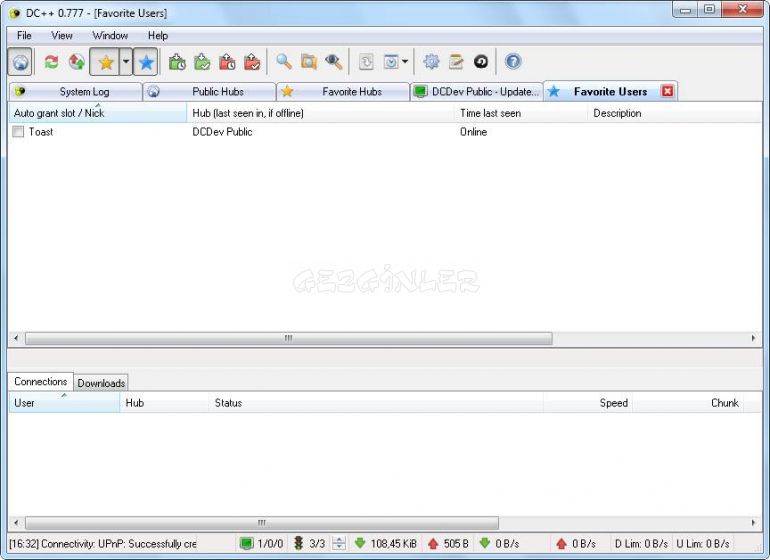Switch to the DCDev Public hub tab

click(x=476, y=91)
